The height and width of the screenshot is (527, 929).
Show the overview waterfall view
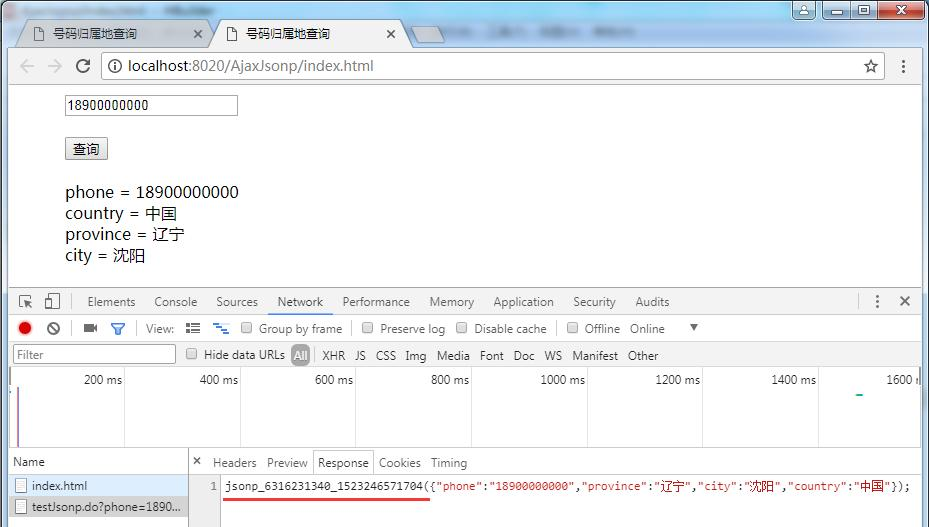point(221,328)
